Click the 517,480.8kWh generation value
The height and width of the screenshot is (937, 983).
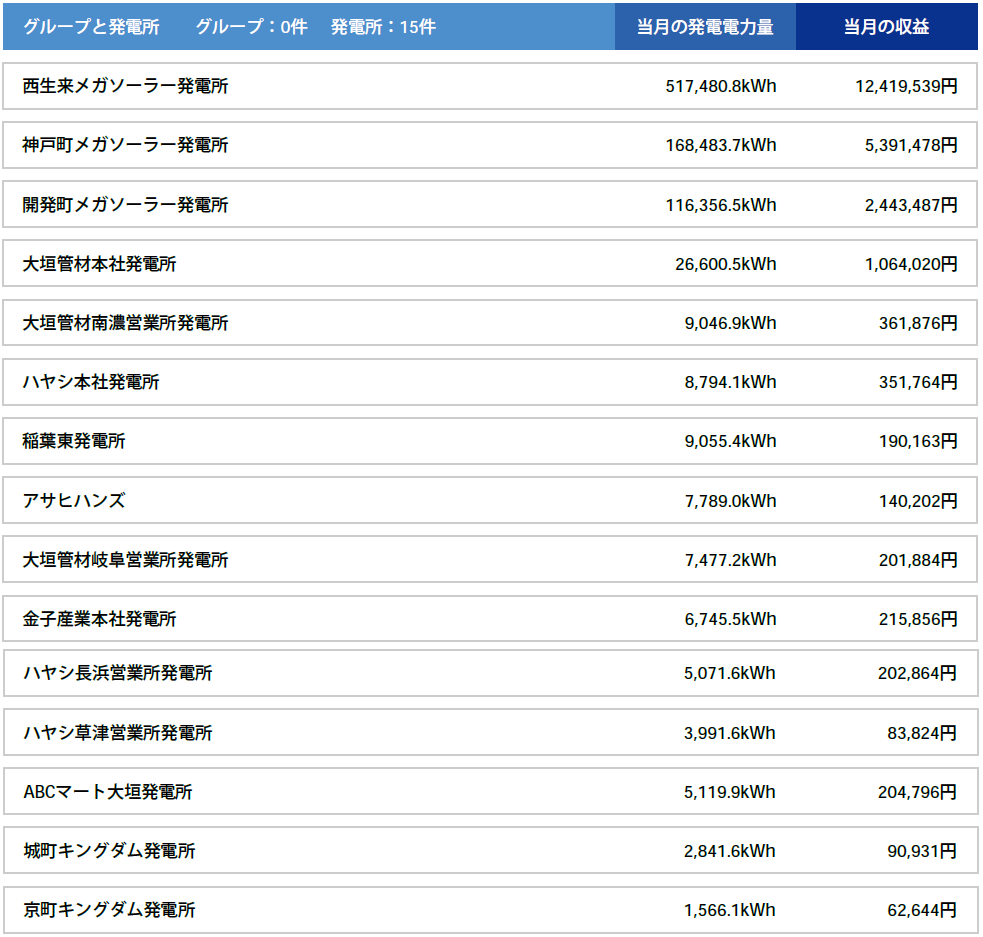pyautogui.click(x=721, y=86)
